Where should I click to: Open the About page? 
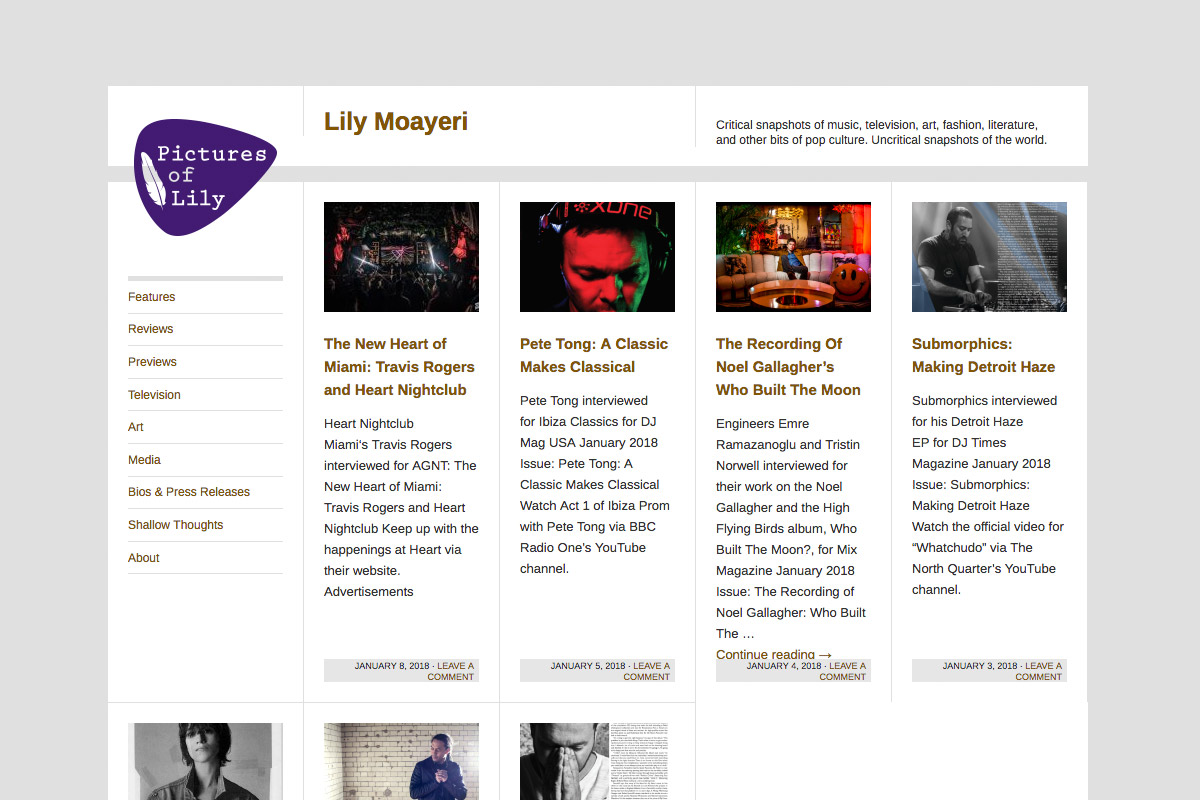144,558
